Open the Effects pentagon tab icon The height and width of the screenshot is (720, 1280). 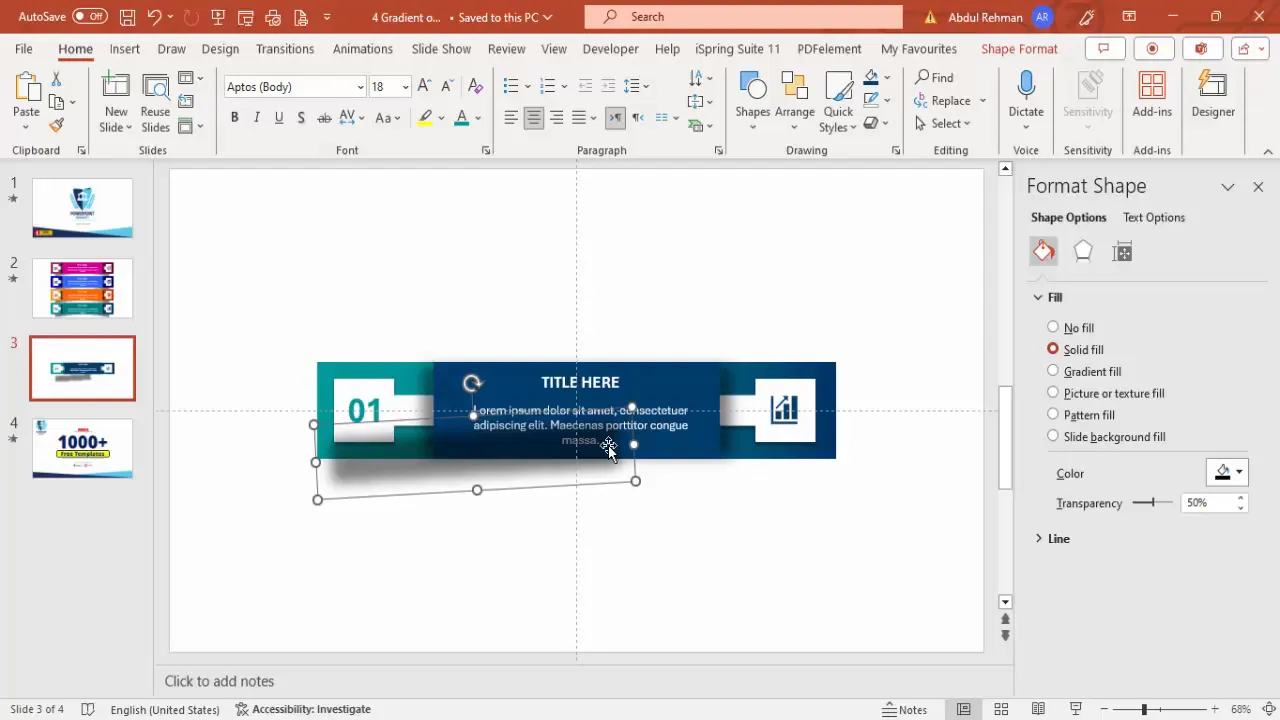tap(1083, 251)
